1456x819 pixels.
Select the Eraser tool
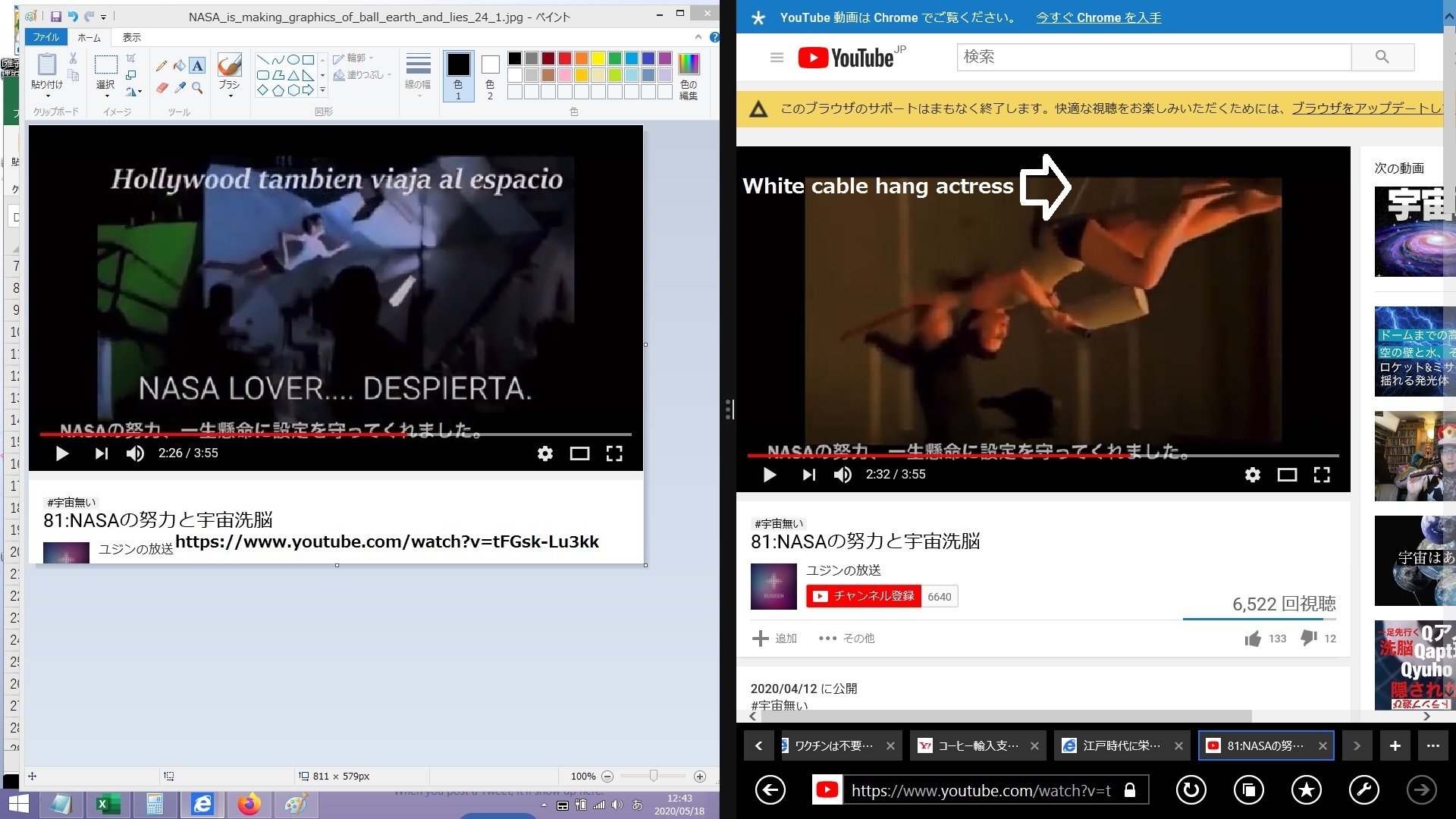point(162,88)
